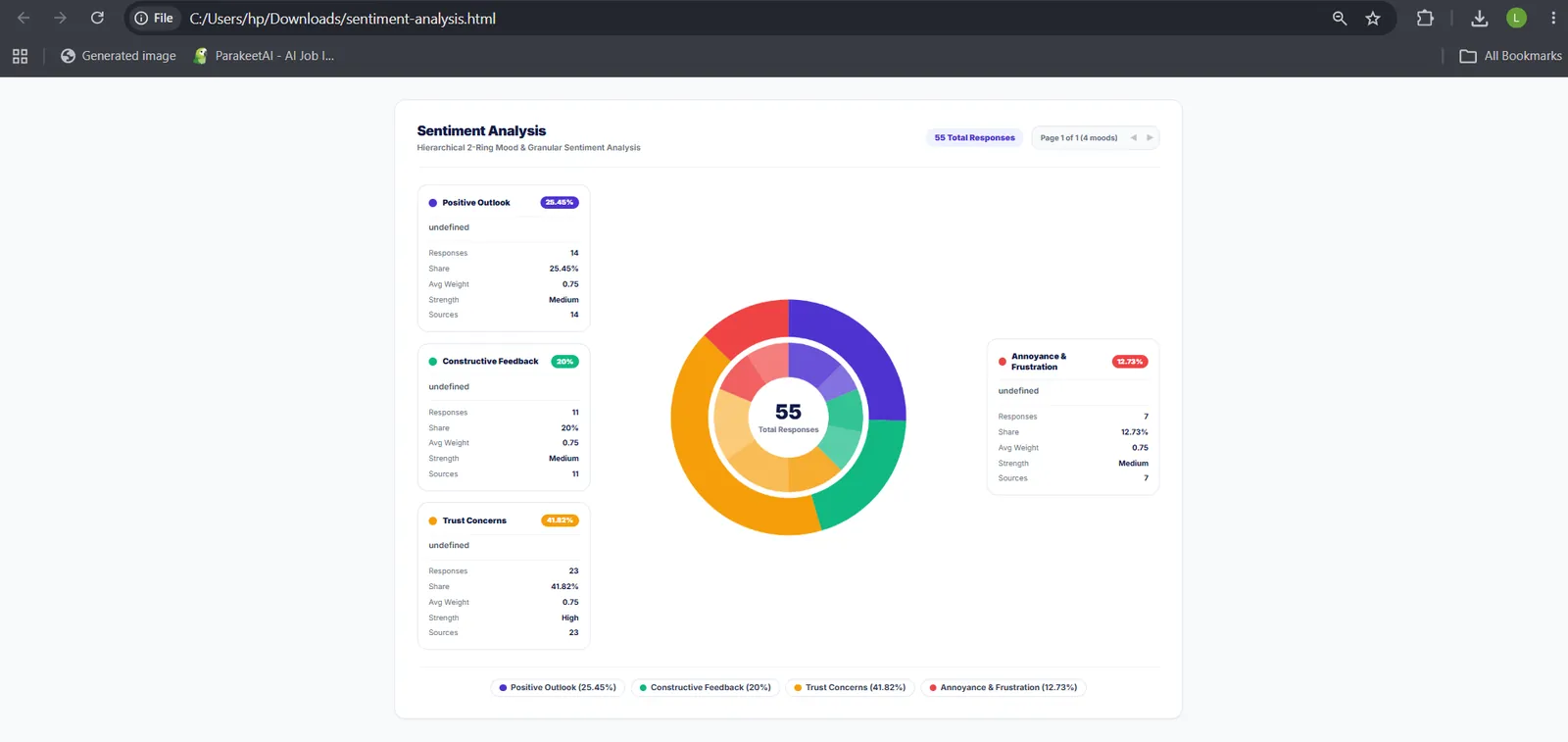Click the purple dot beside Positive Outlook card title
The height and width of the screenshot is (742, 1568).
(x=433, y=203)
